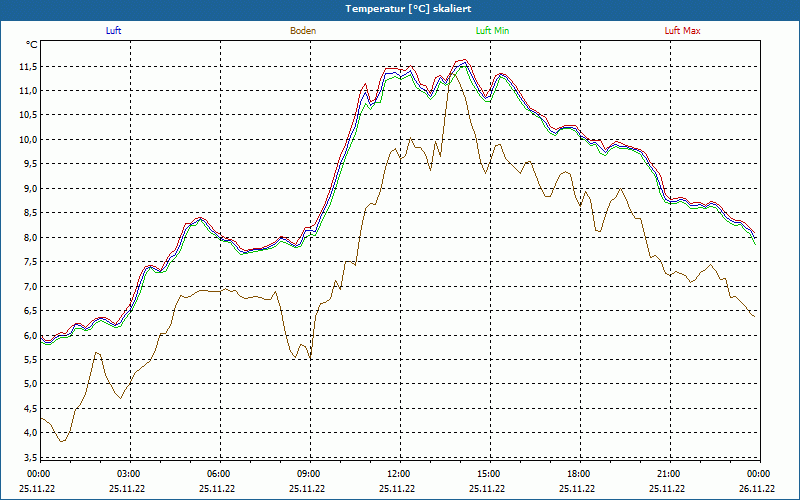The height and width of the screenshot is (500, 800).
Task: Click the 6,0 y-axis value
Action: (x=30, y=335)
